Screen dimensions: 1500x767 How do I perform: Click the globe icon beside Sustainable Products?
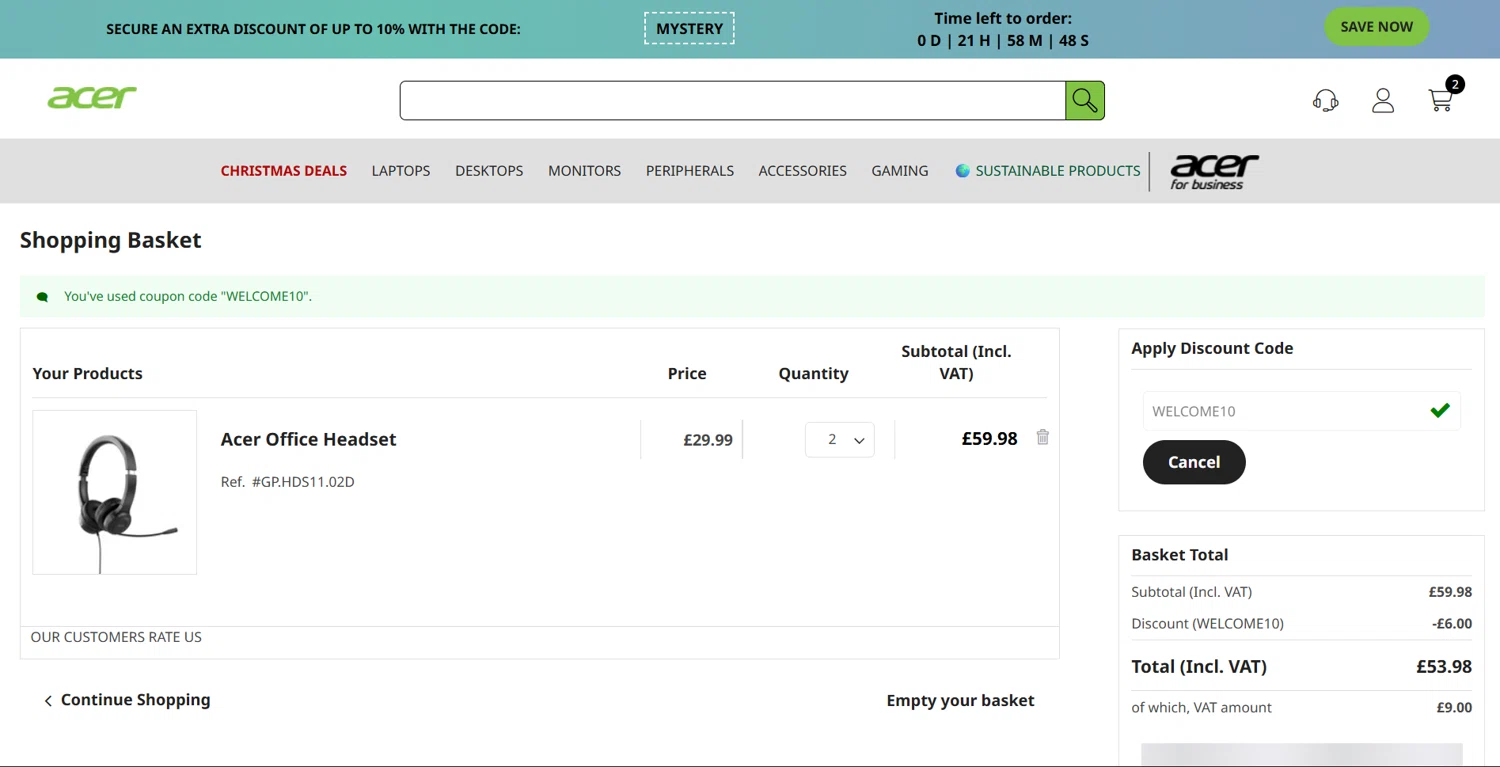pyautogui.click(x=963, y=171)
